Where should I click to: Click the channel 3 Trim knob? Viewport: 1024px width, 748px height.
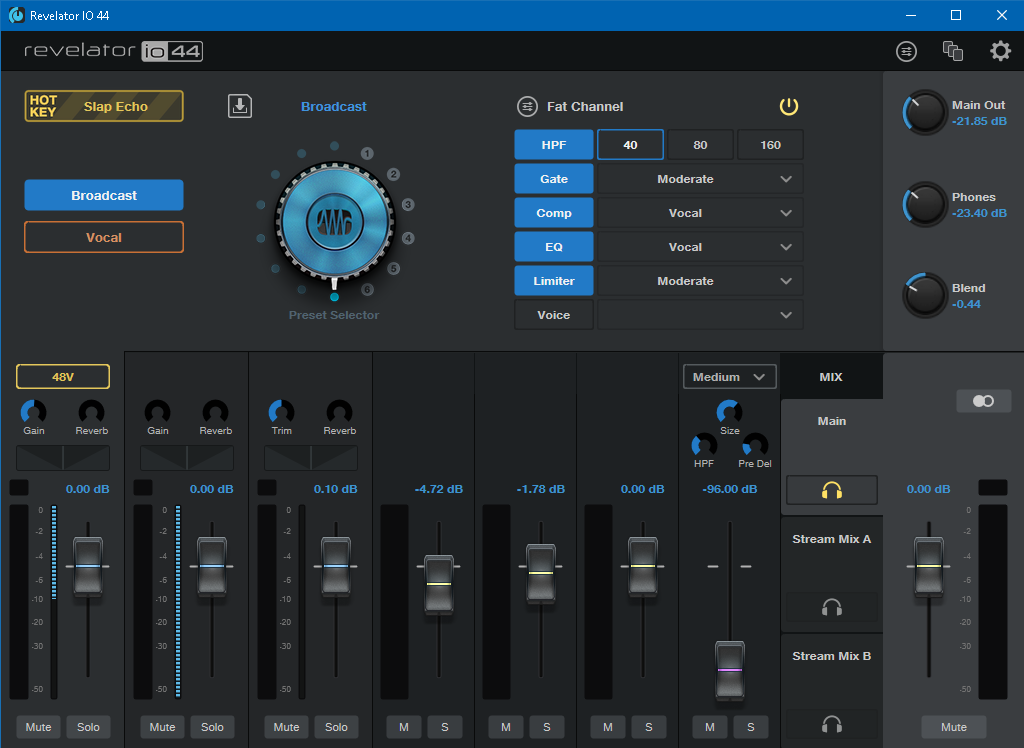tap(281, 412)
